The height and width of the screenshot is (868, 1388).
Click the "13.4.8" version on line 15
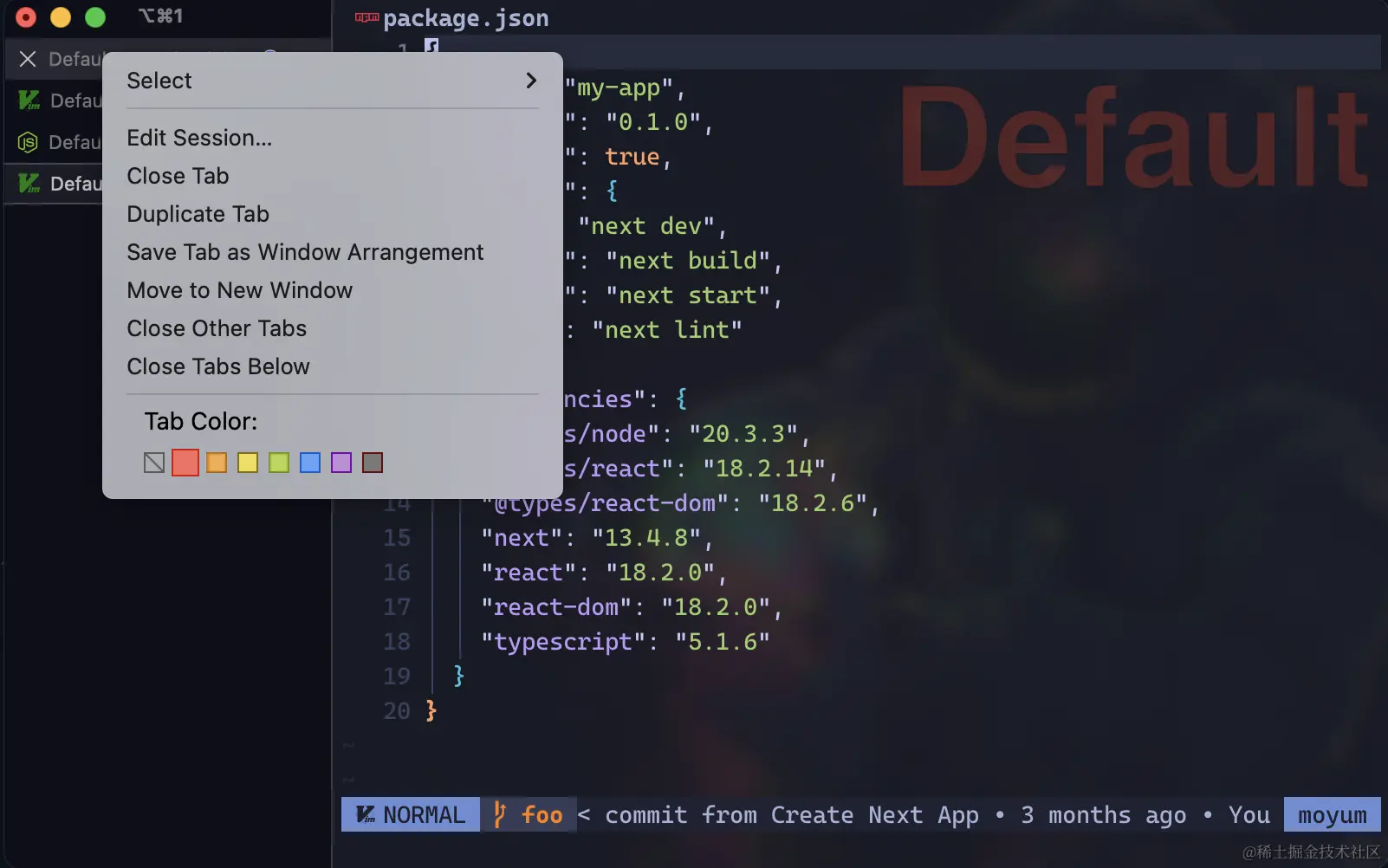(646, 538)
